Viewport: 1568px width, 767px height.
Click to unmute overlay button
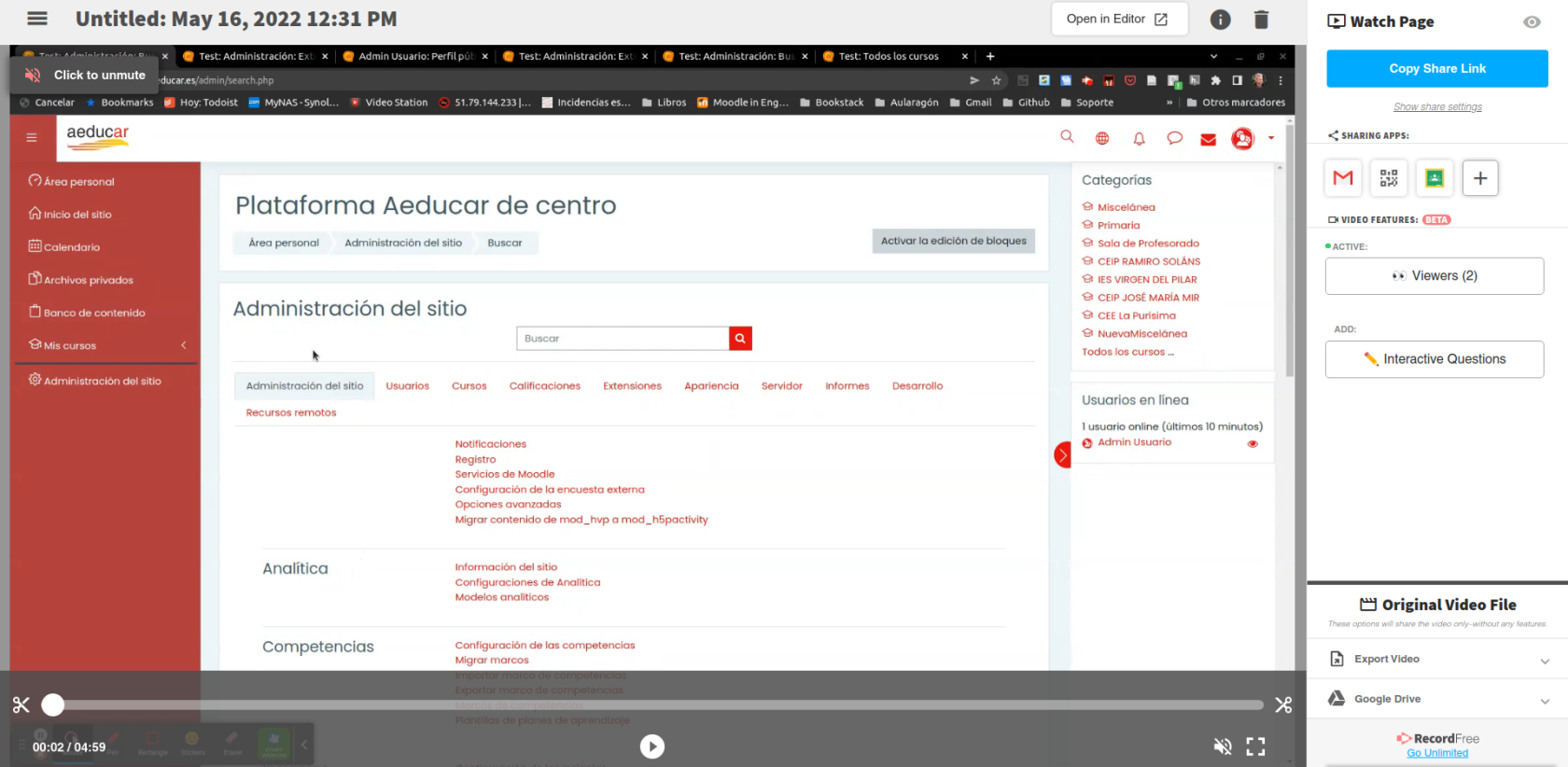coord(85,75)
